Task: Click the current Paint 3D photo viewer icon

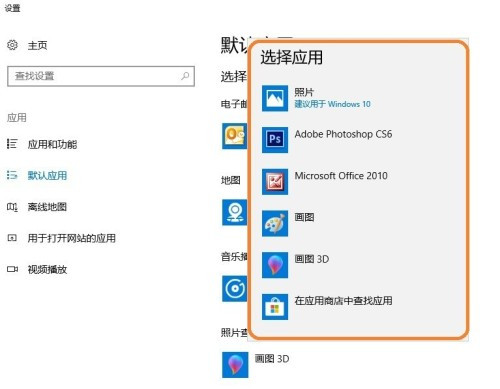Action: (235, 365)
